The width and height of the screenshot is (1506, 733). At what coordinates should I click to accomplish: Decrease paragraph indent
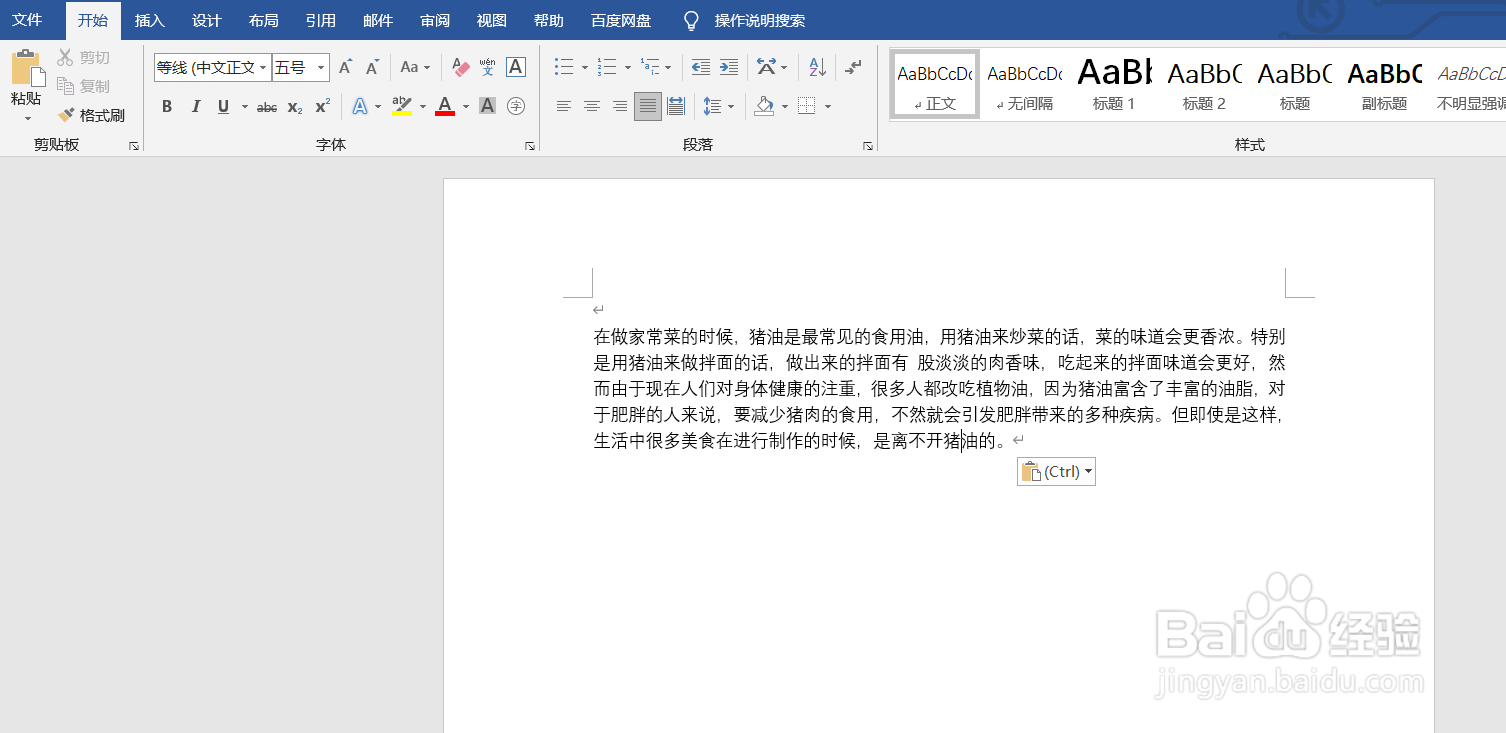(x=701, y=67)
